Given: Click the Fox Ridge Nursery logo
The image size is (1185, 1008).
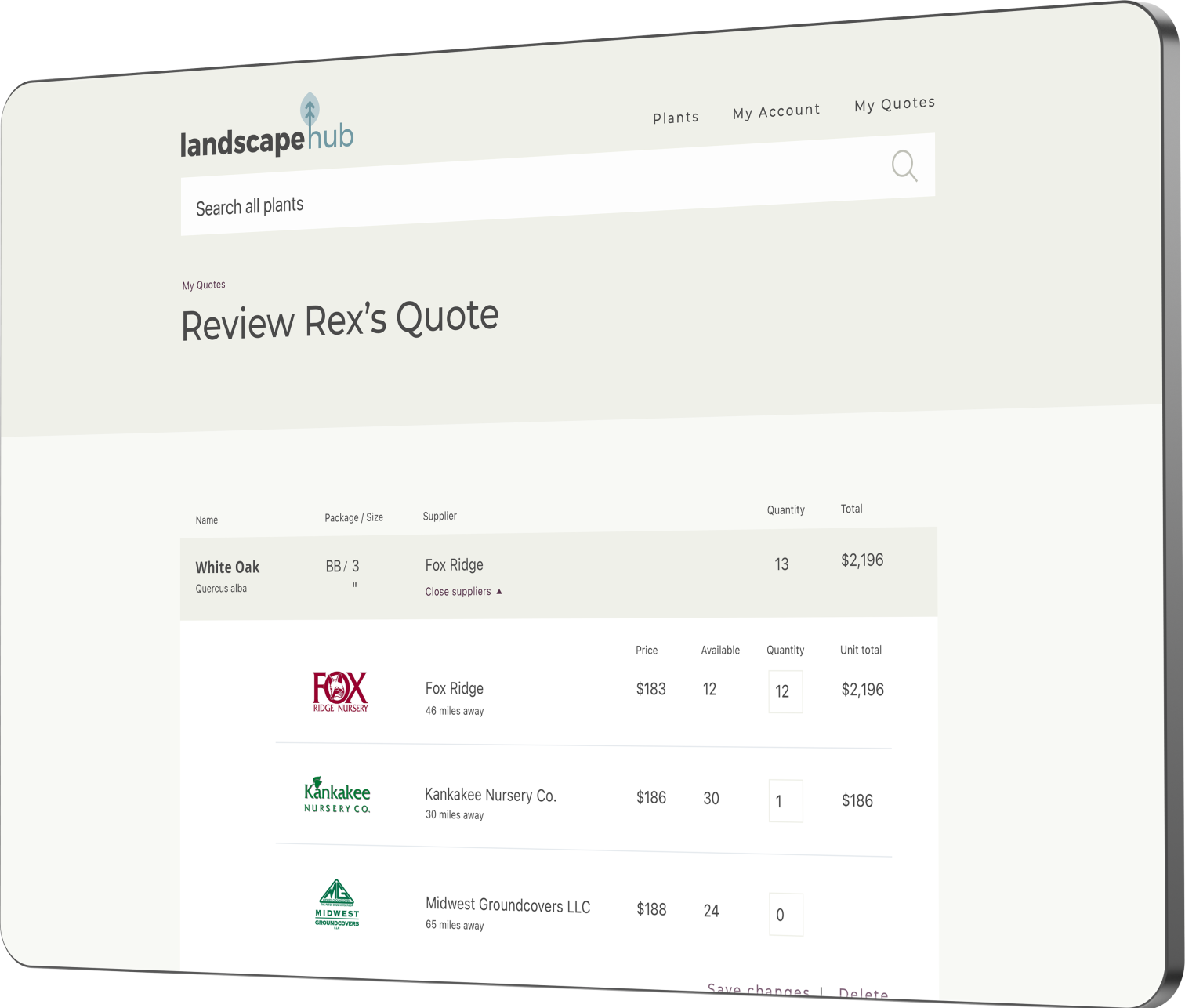Looking at the screenshot, I should (340, 691).
